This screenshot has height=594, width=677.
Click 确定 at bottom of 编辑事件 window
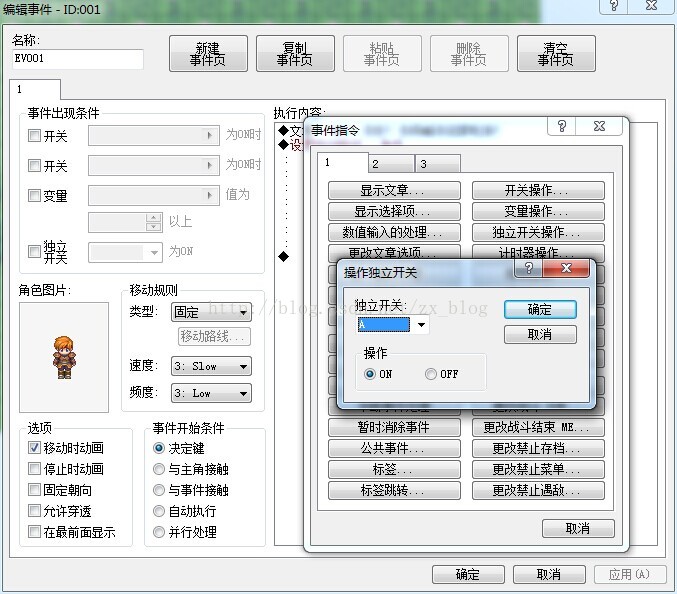(468, 575)
